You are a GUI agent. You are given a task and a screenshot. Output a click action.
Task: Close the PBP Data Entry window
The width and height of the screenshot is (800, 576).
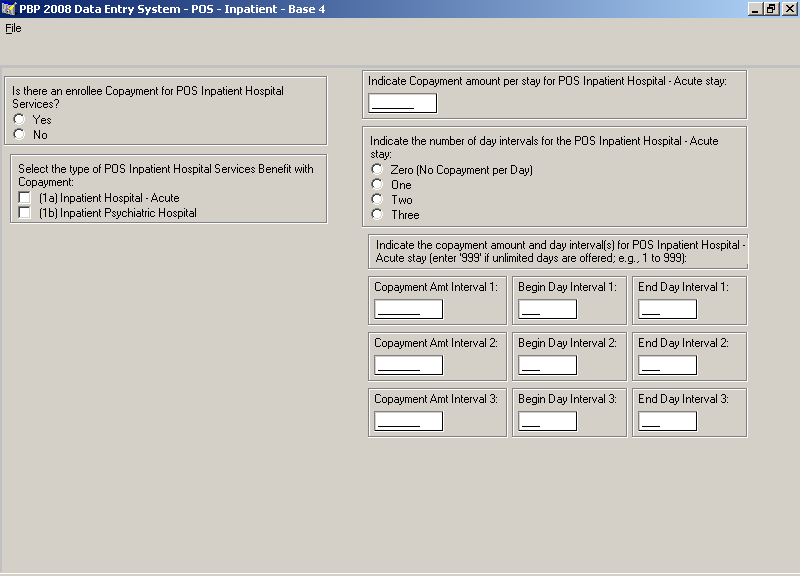coord(788,9)
